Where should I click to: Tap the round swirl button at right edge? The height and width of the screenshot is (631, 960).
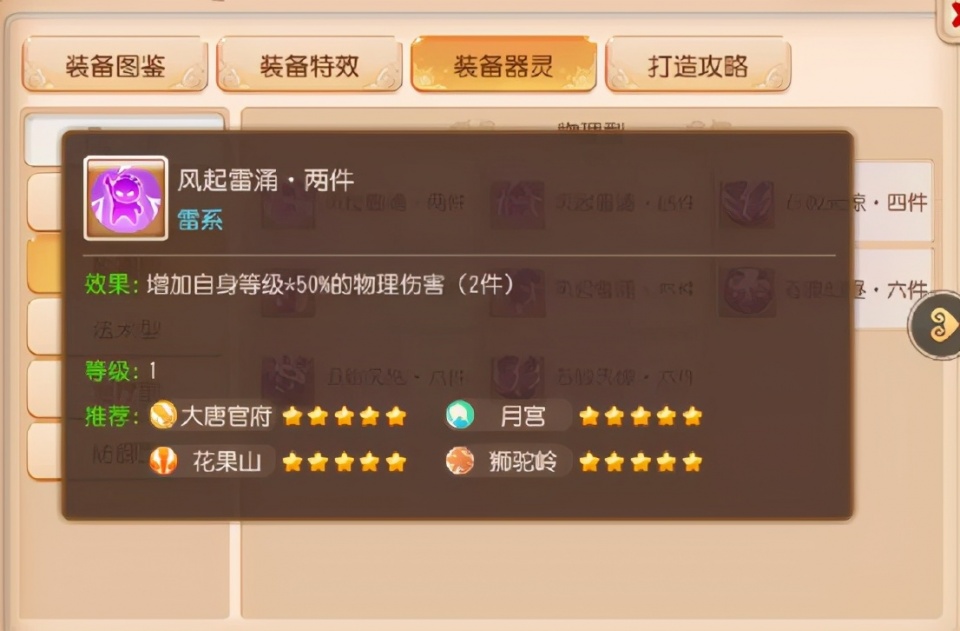(936, 326)
